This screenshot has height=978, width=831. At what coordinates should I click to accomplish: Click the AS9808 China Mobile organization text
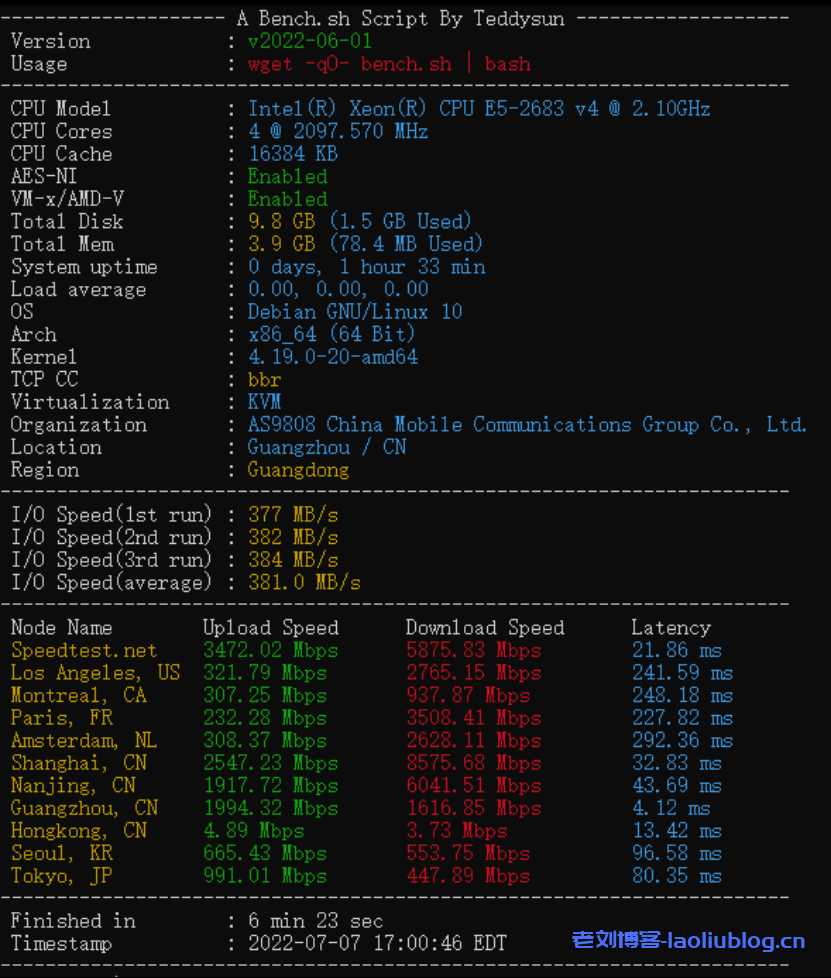527,425
